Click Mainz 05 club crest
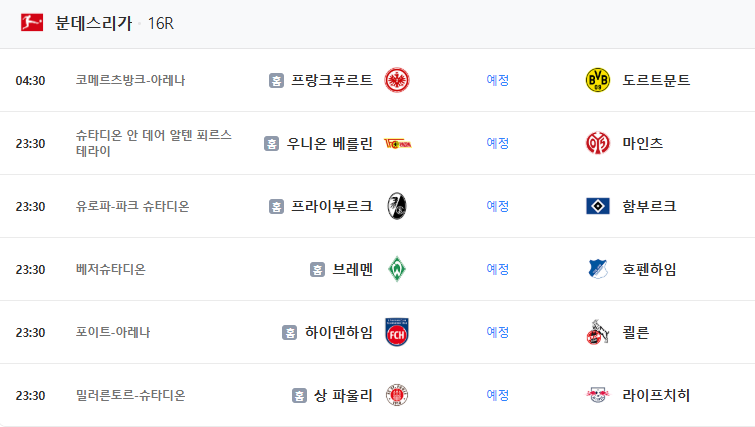755x427 pixels. [597, 143]
